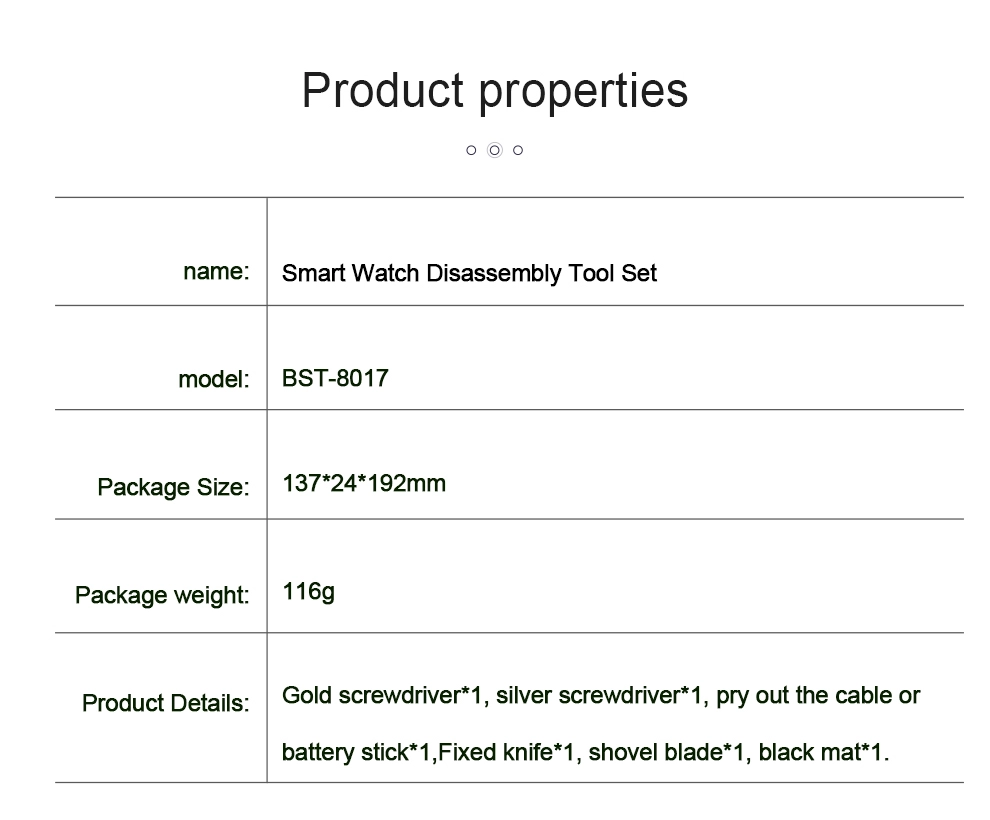Click the BST-8017 model value
Viewport: 990px width, 820px height.
coord(335,378)
